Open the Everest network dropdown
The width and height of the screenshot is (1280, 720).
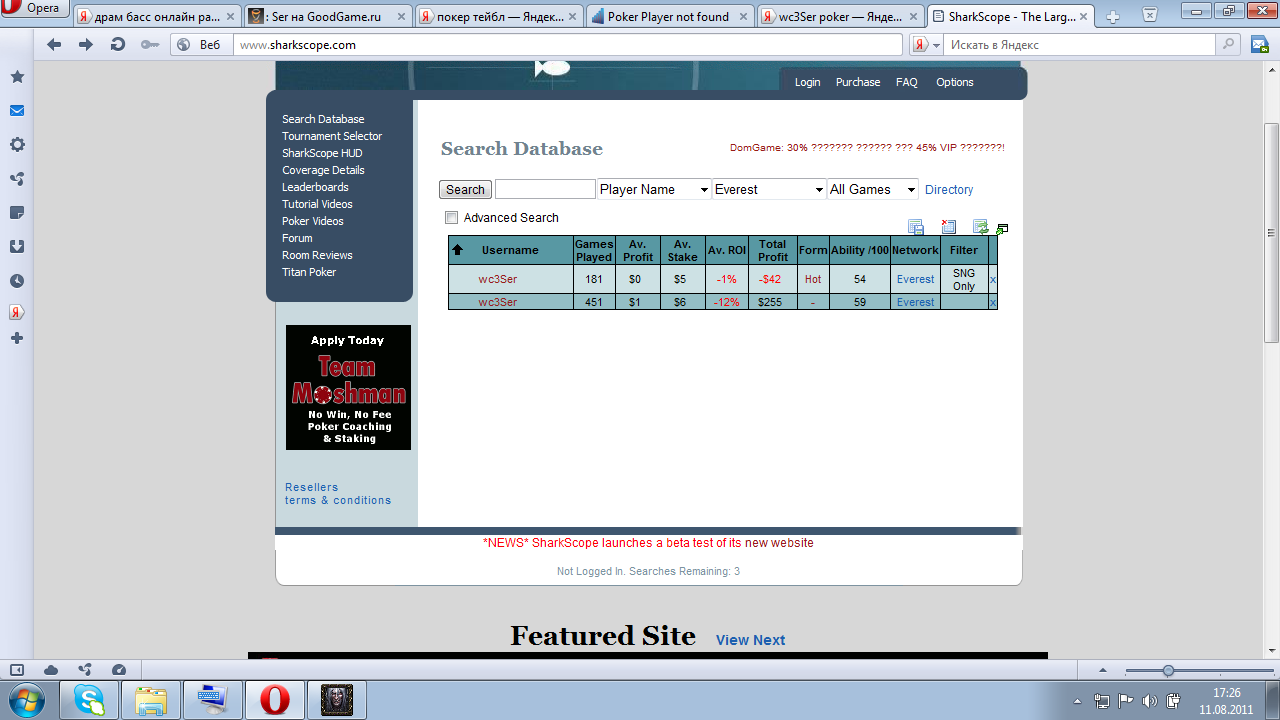(x=769, y=189)
